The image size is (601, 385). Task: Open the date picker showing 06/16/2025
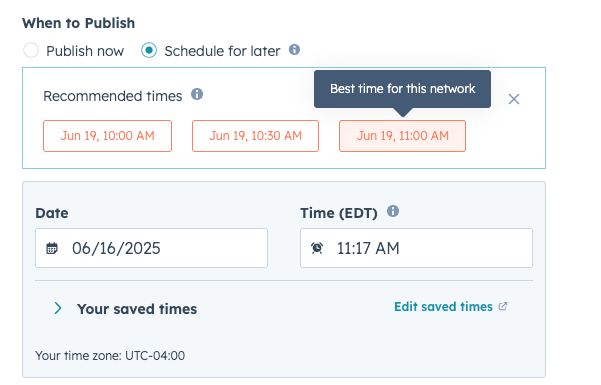[151, 248]
